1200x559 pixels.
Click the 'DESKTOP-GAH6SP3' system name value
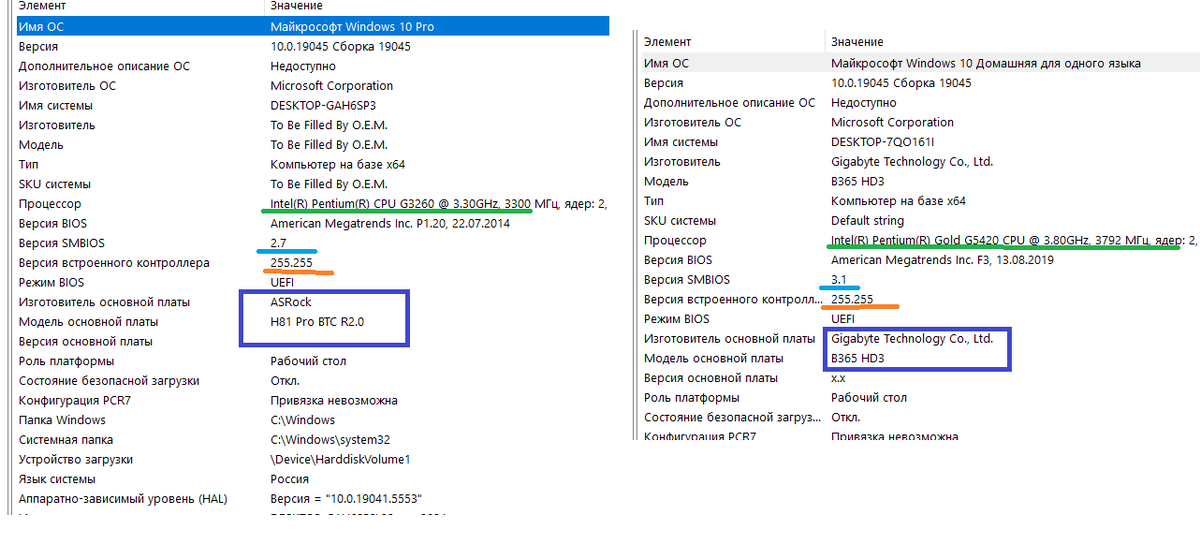coord(323,106)
